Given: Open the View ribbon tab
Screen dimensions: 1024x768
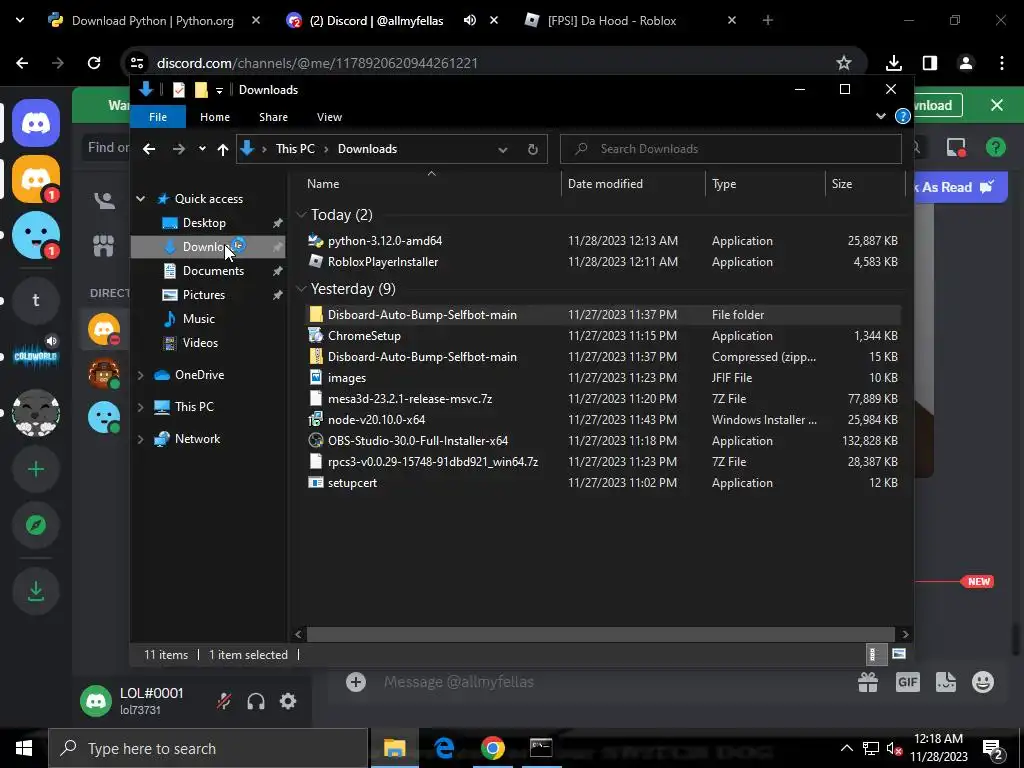Looking at the screenshot, I should (x=329, y=117).
